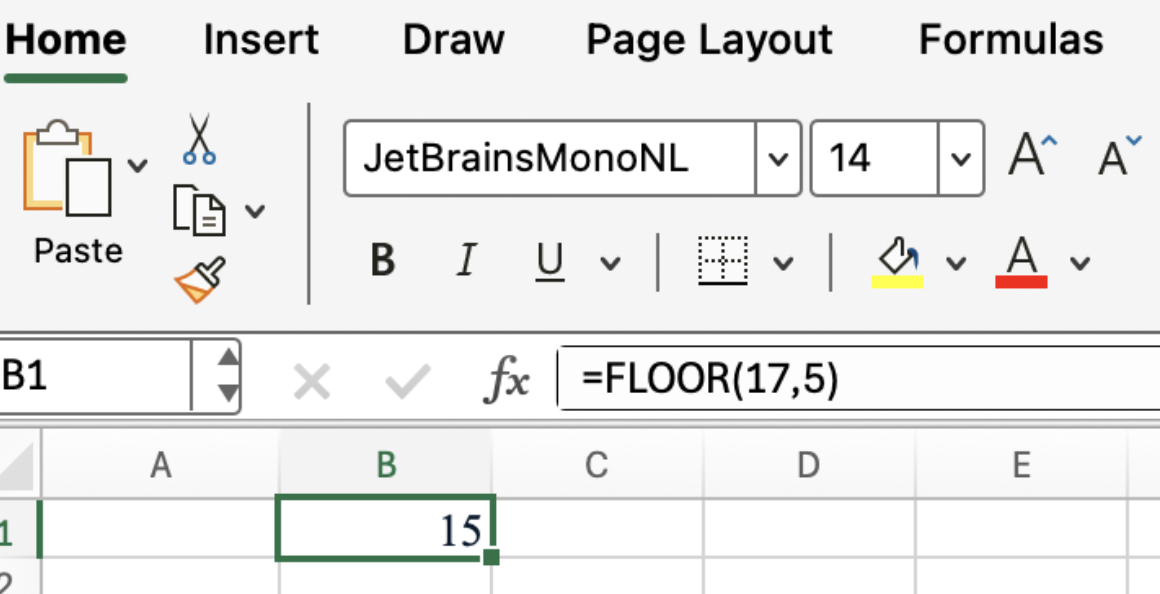Select column E header
The height and width of the screenshot is (594, 1160).
click(1022, 465)
